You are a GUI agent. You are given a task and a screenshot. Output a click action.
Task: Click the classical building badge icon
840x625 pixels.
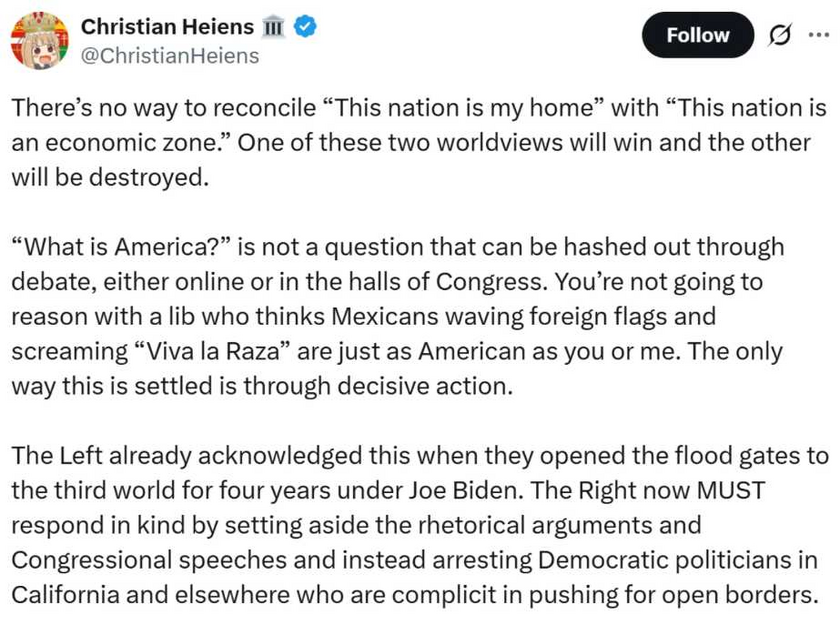[273, 27]
